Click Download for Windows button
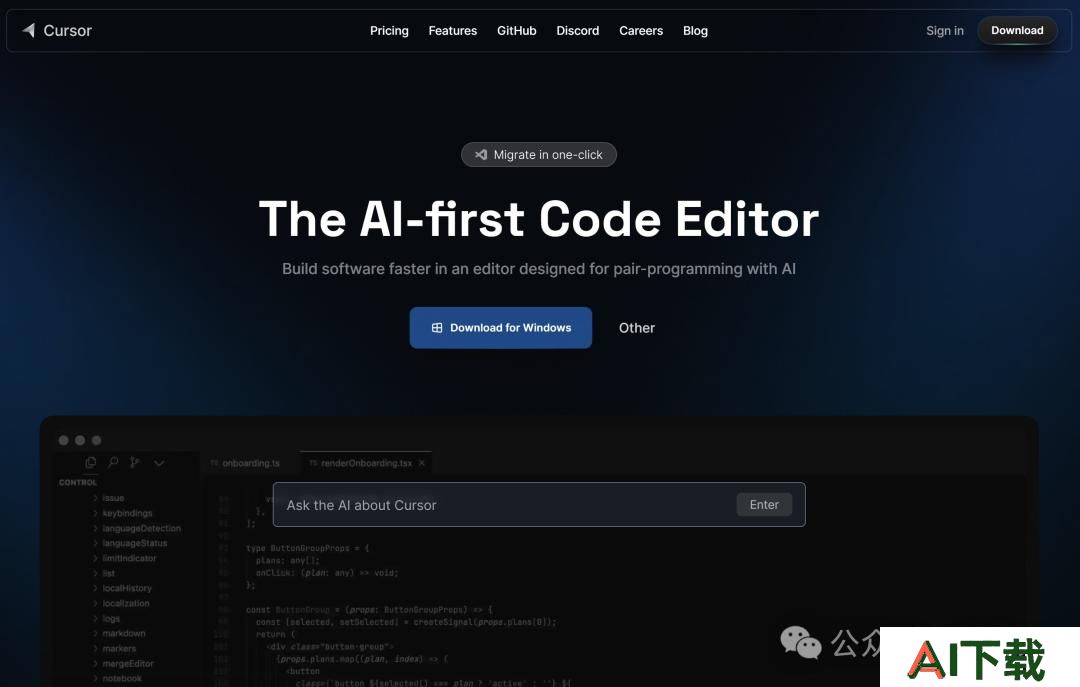This screenshot has height=687, width=1080. (501, 328)
